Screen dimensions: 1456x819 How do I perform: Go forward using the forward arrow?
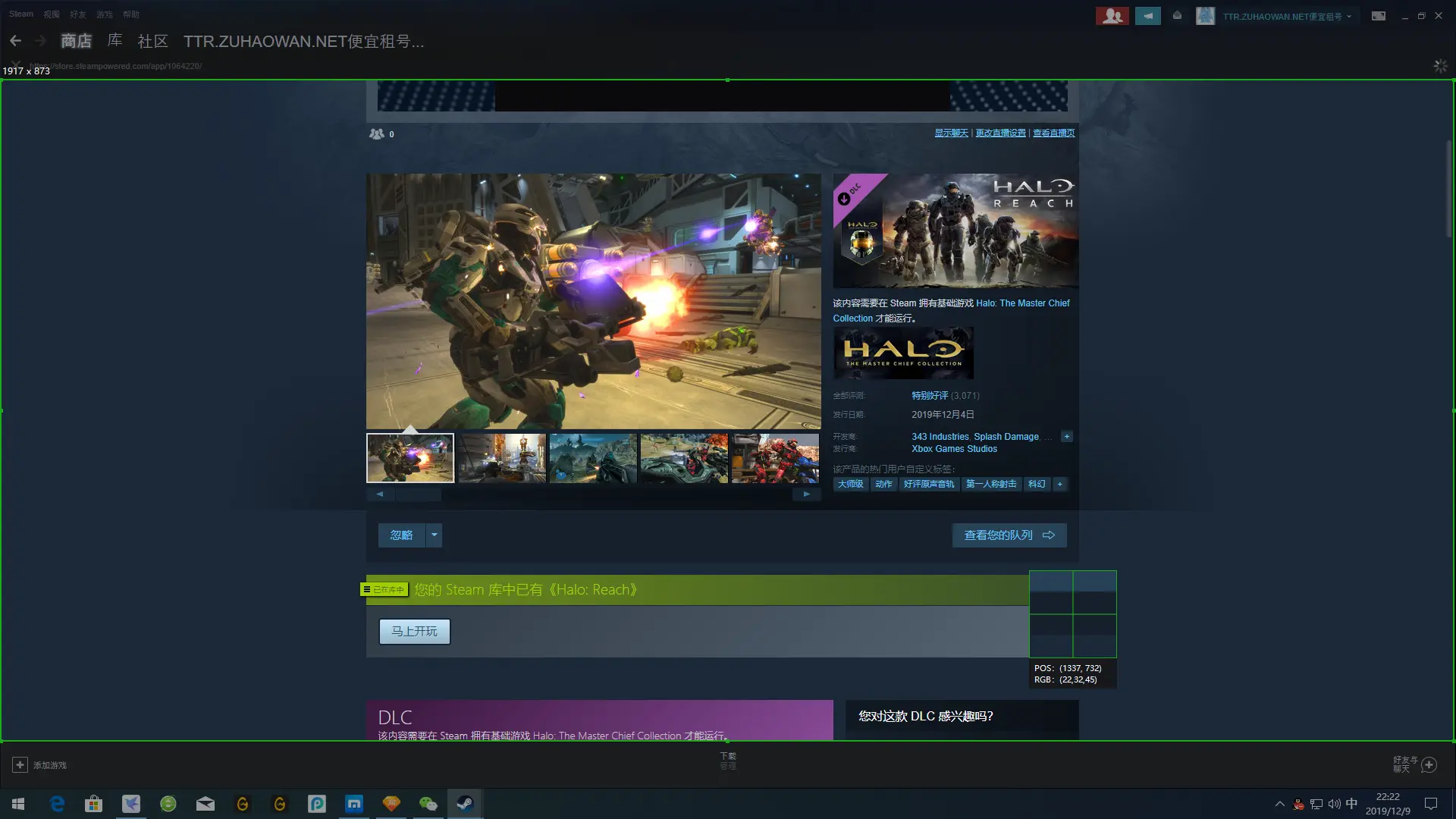pos(40,41)
